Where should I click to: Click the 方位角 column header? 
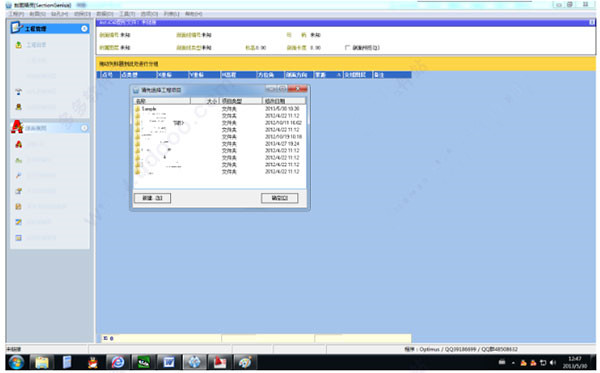[270, 75]
